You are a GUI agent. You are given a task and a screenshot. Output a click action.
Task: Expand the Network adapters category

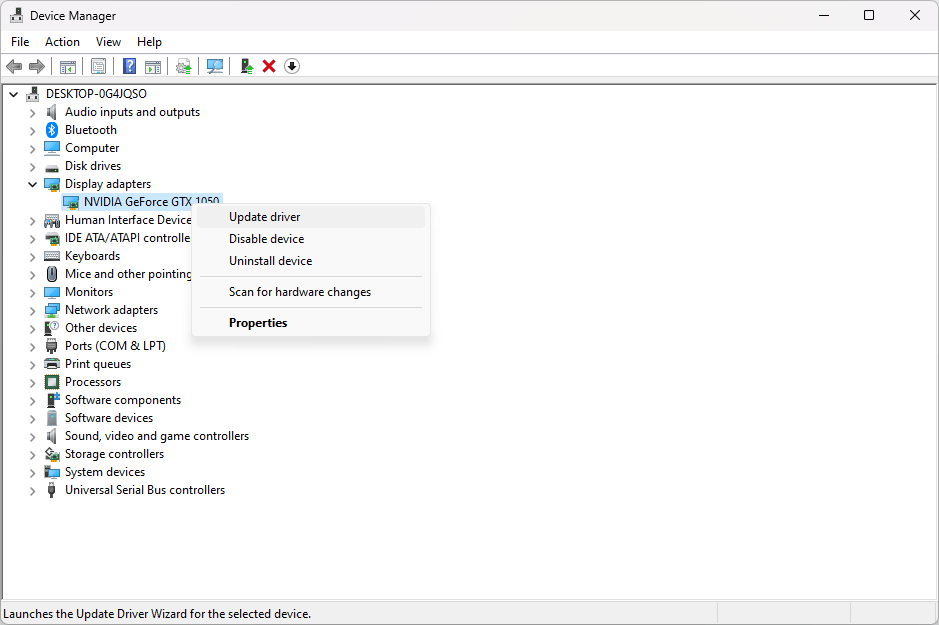(33, 310)
